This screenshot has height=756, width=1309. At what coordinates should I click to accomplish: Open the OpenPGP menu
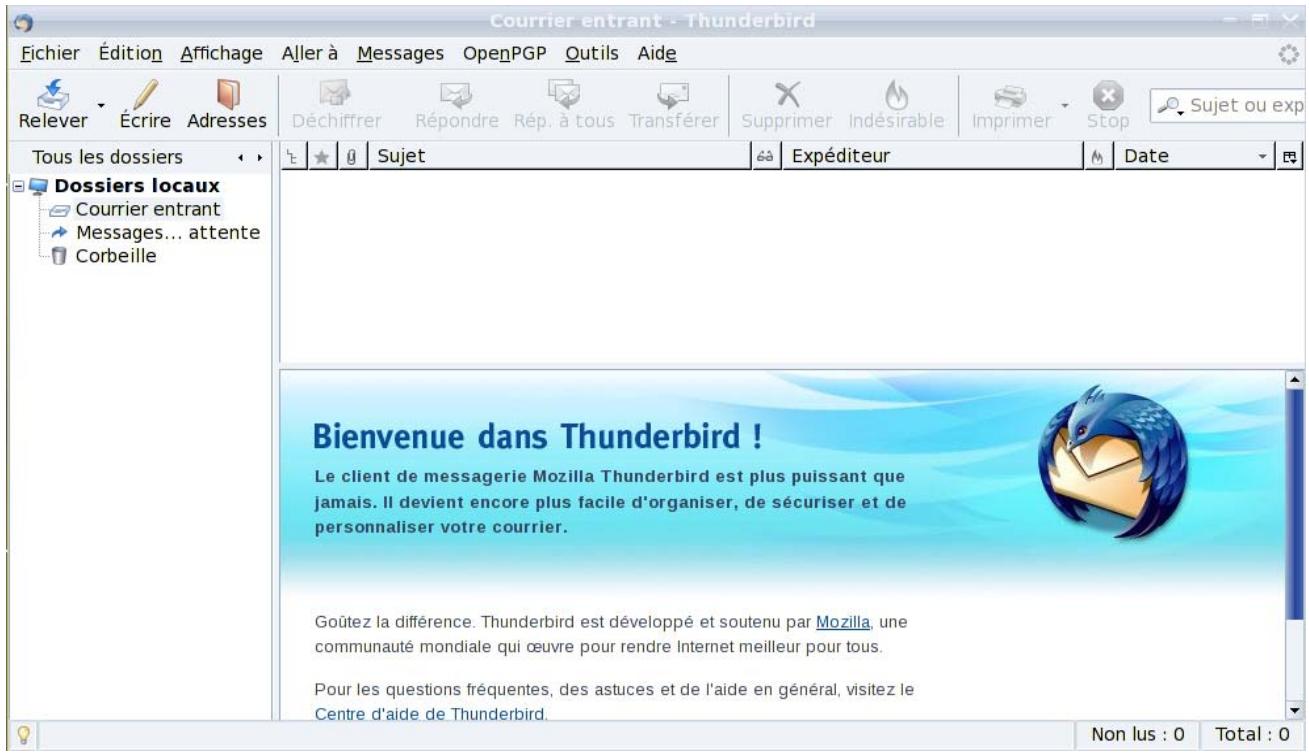click(x=507, y=53)
